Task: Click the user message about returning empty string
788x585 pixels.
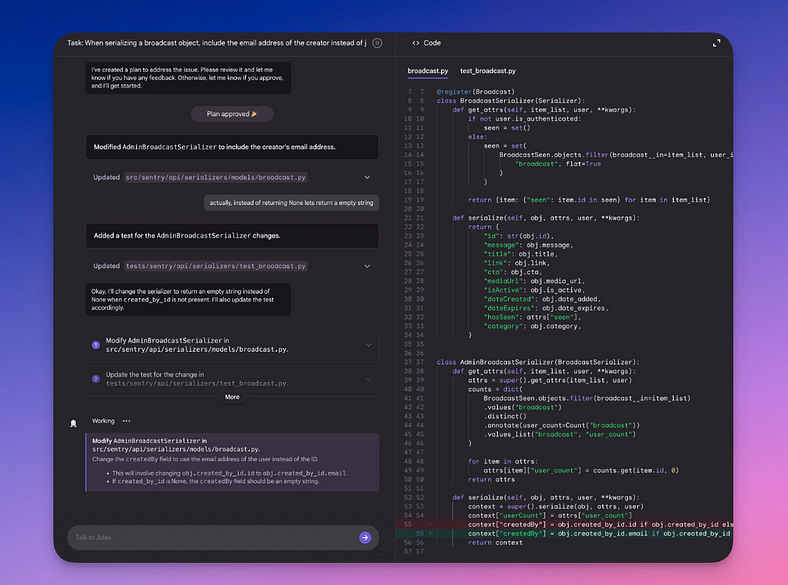Action: tap(291, 203)
